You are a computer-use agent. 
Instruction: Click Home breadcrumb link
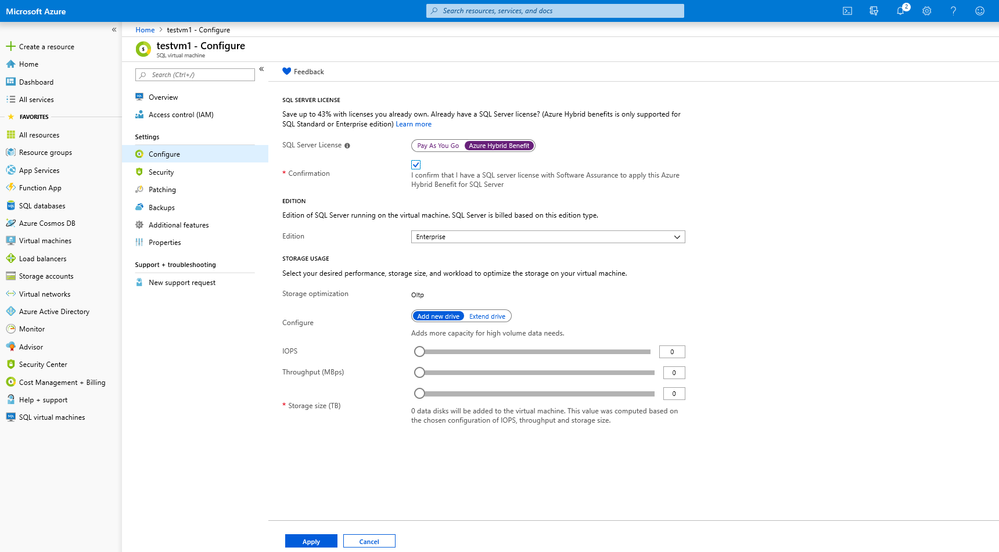[x=145, y=30]
